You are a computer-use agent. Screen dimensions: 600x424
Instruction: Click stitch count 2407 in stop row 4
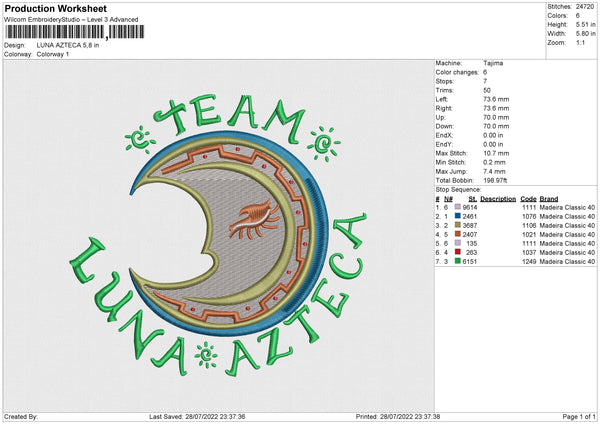point(470,235)
